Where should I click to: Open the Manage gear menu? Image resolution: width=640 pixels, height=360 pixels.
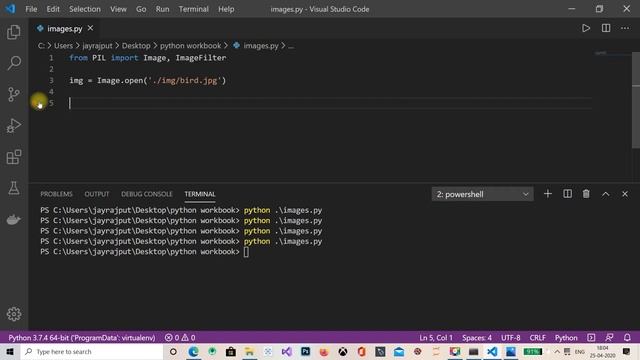coord(14,314)
